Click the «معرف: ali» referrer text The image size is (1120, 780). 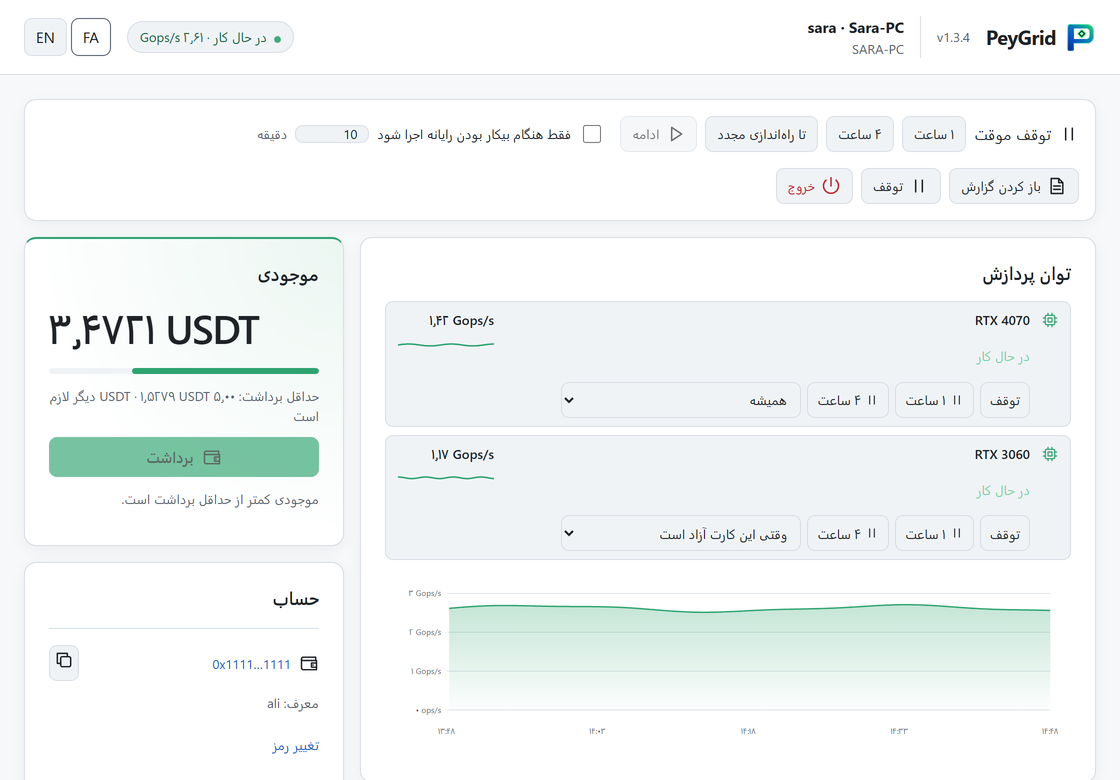coord(293,704)
